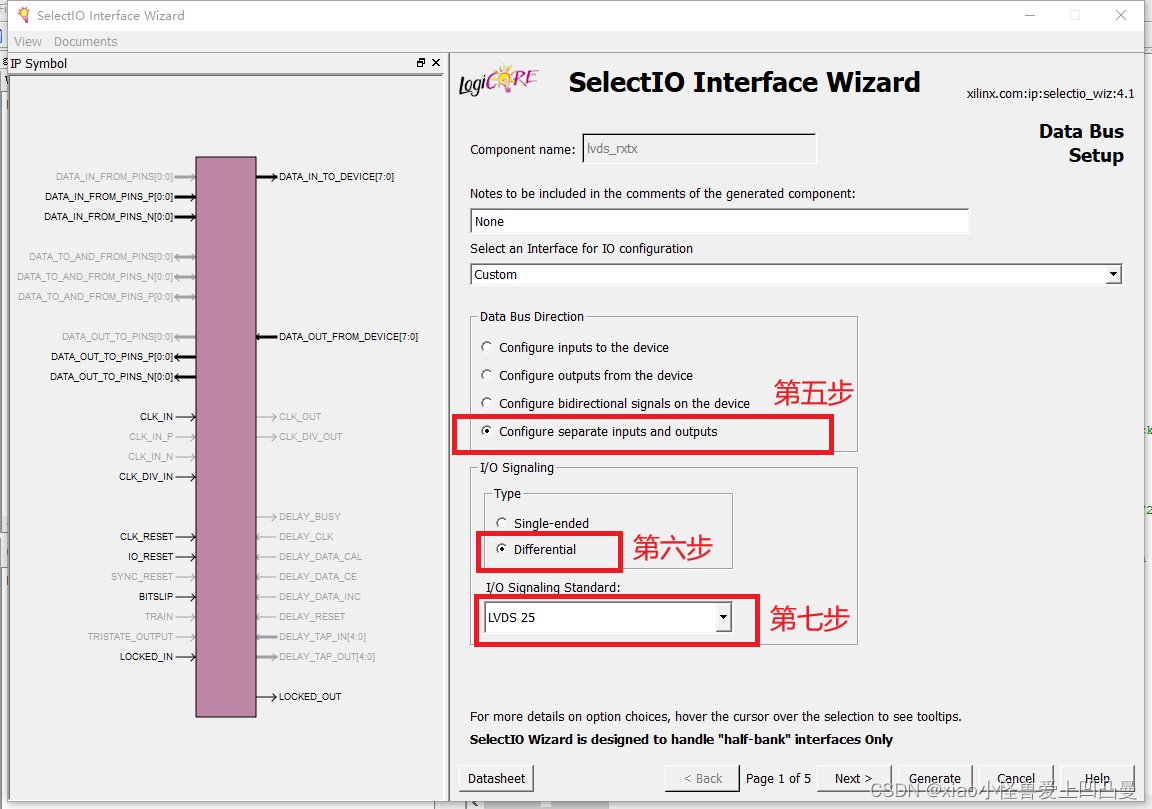The width and height of the screenshot is (1152, 809).
Task: Click the Next button to advance pages
Action: click(x=853, y=778)
